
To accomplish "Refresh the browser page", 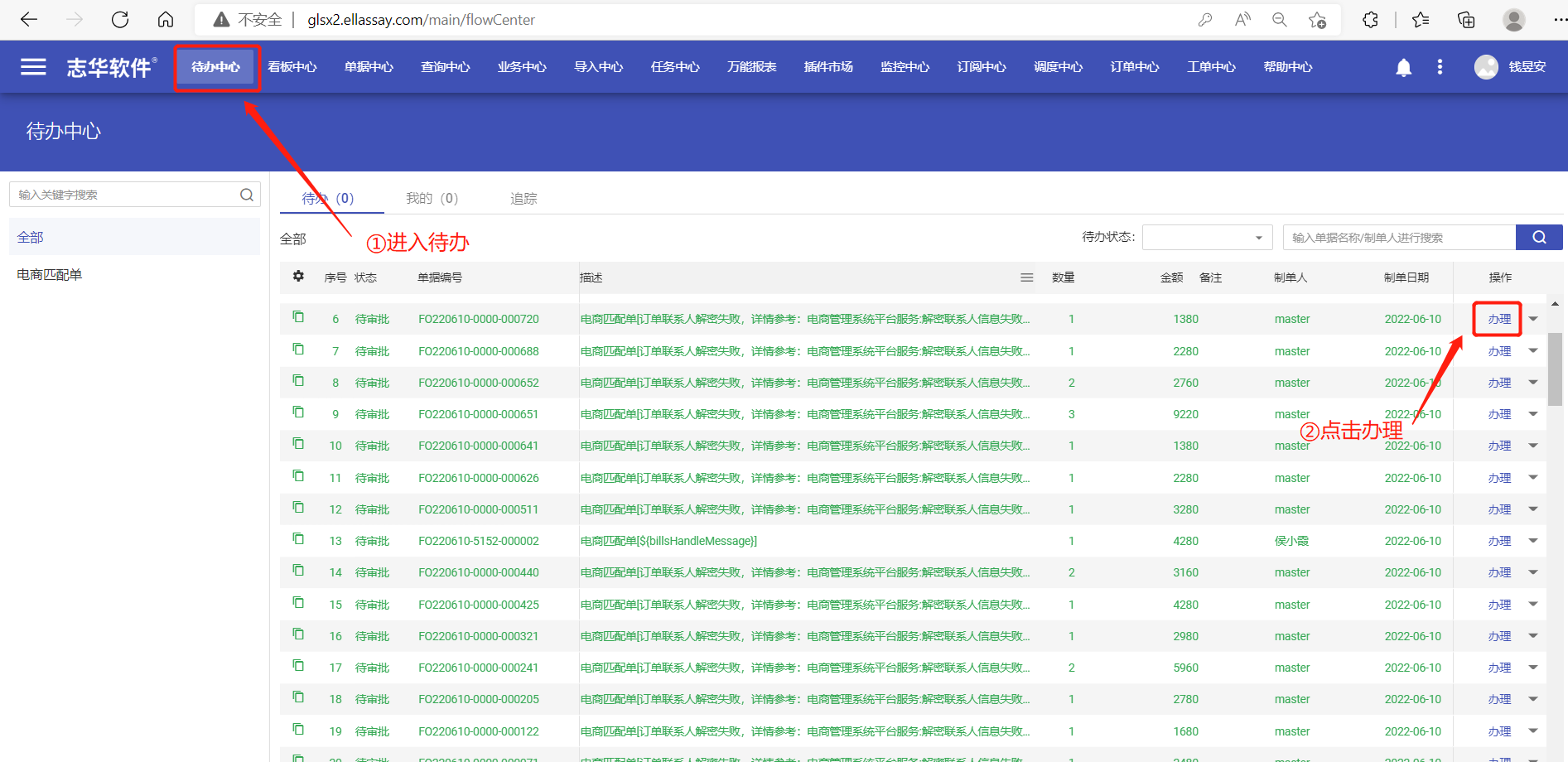I will pyautogui.click(x=120, y=20).
